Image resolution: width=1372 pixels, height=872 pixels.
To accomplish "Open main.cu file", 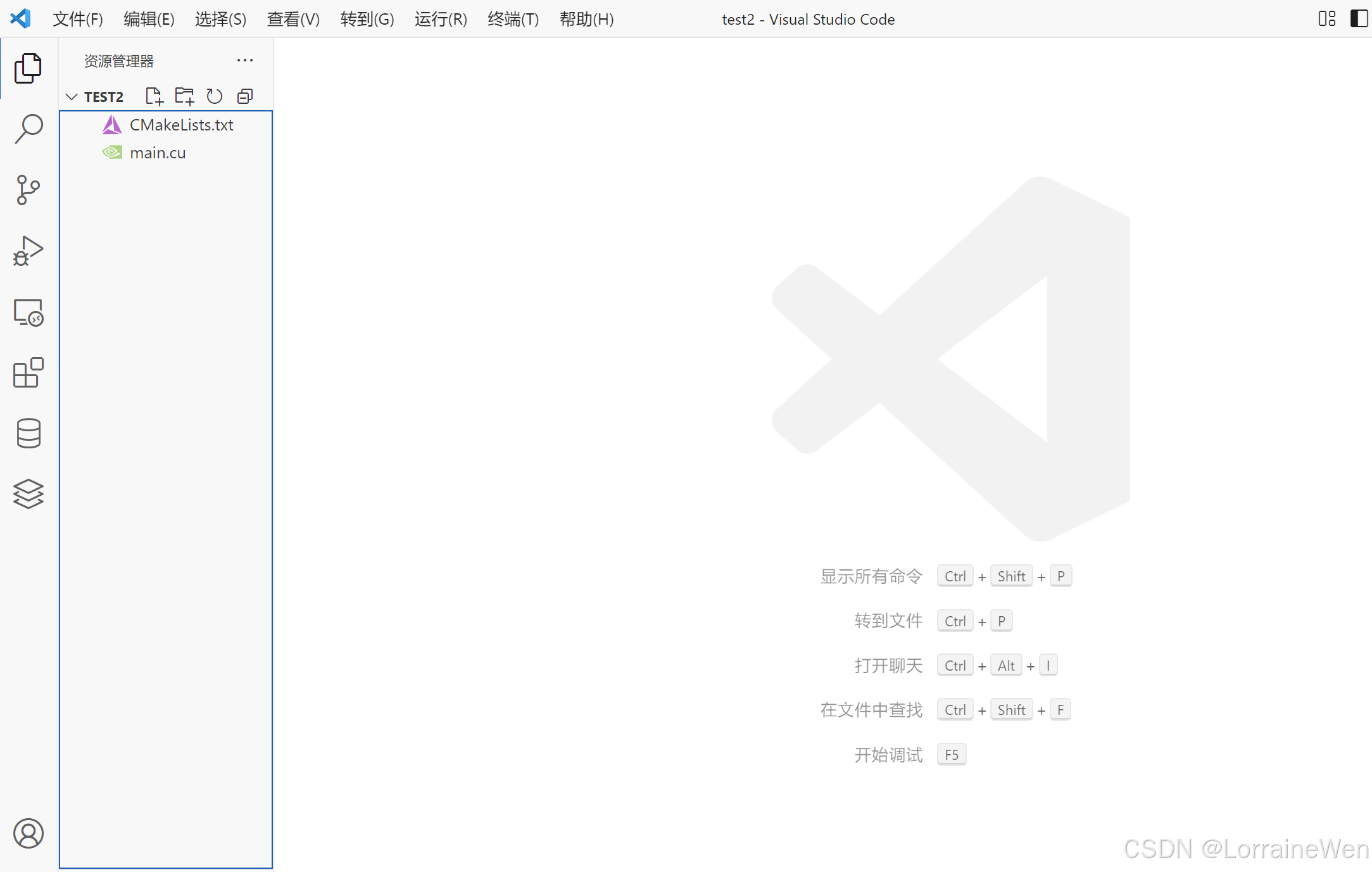I will coord(158,153).
